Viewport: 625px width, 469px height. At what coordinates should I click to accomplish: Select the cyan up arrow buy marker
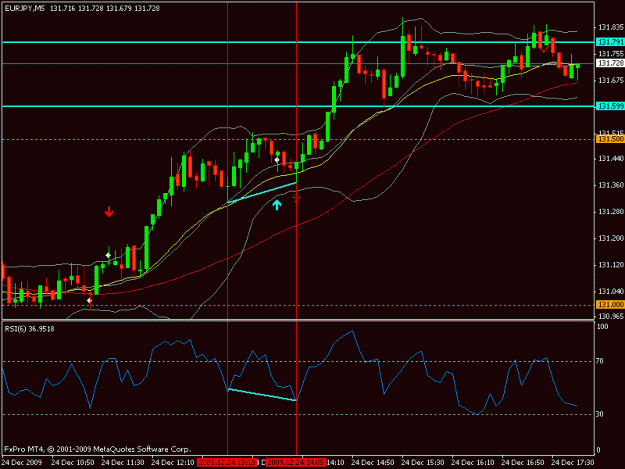pyautogui.click(x=277, y=205)
